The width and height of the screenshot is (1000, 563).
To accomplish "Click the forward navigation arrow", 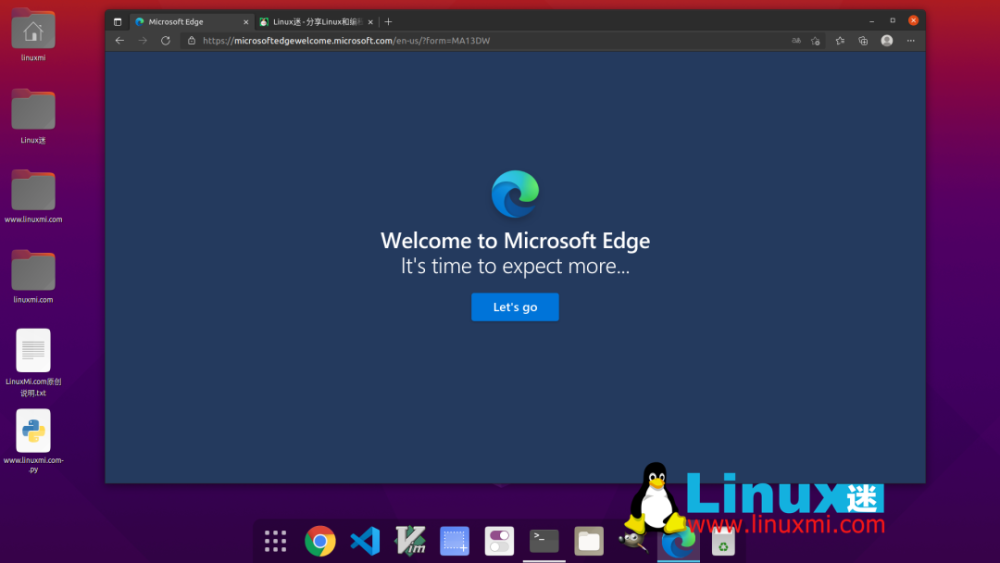I will pos(142,40).
